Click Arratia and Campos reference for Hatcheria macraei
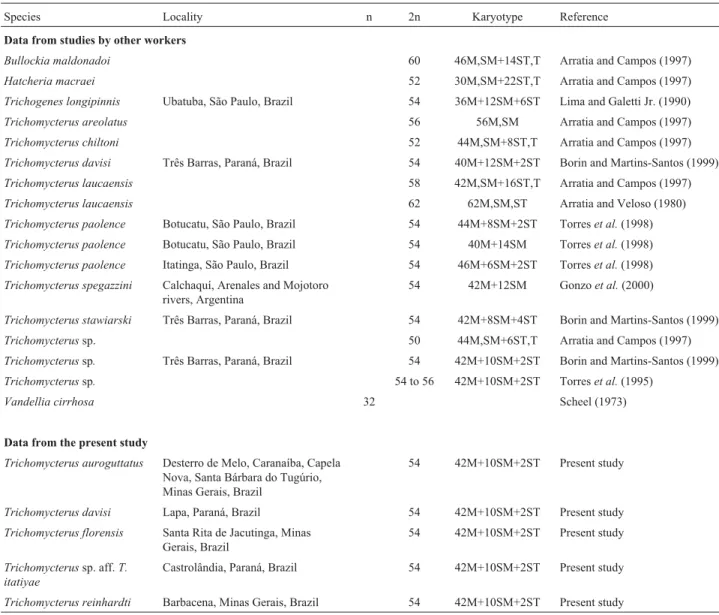The width and height of the screenshot is (719, 615). pos(625,81)
